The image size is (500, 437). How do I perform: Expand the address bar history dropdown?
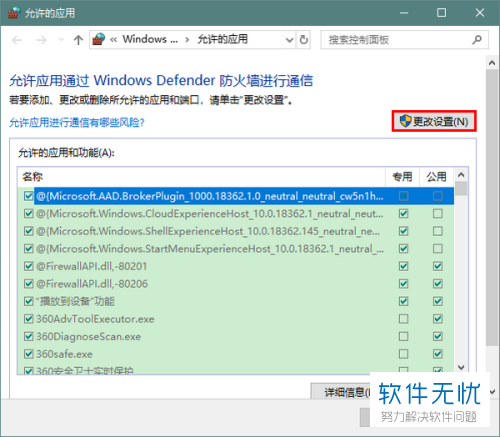pyautogui.click(x=289, y=40)
